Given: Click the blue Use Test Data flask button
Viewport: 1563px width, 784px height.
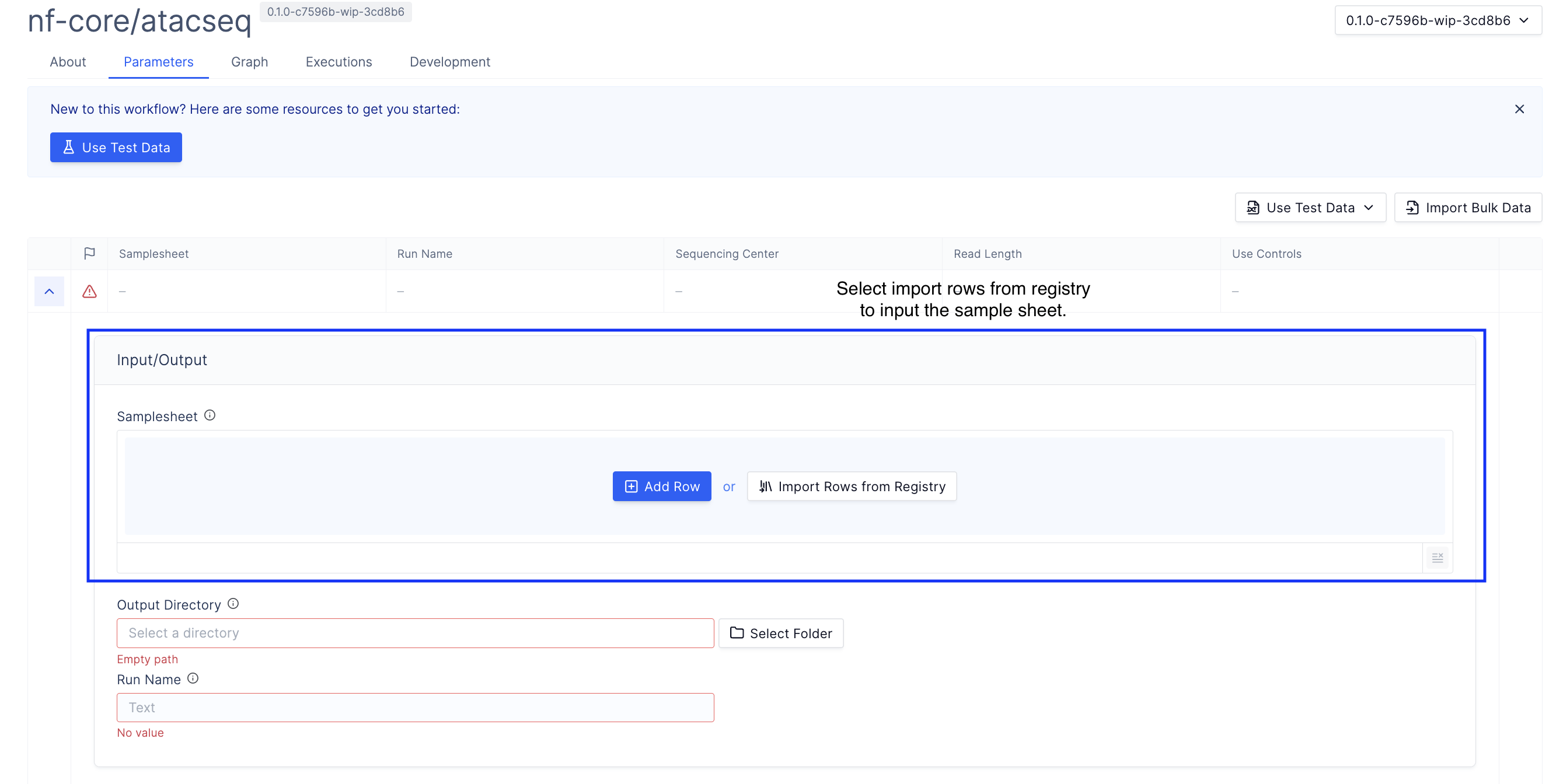Looking at the screenshot, I should click(116, 148).
